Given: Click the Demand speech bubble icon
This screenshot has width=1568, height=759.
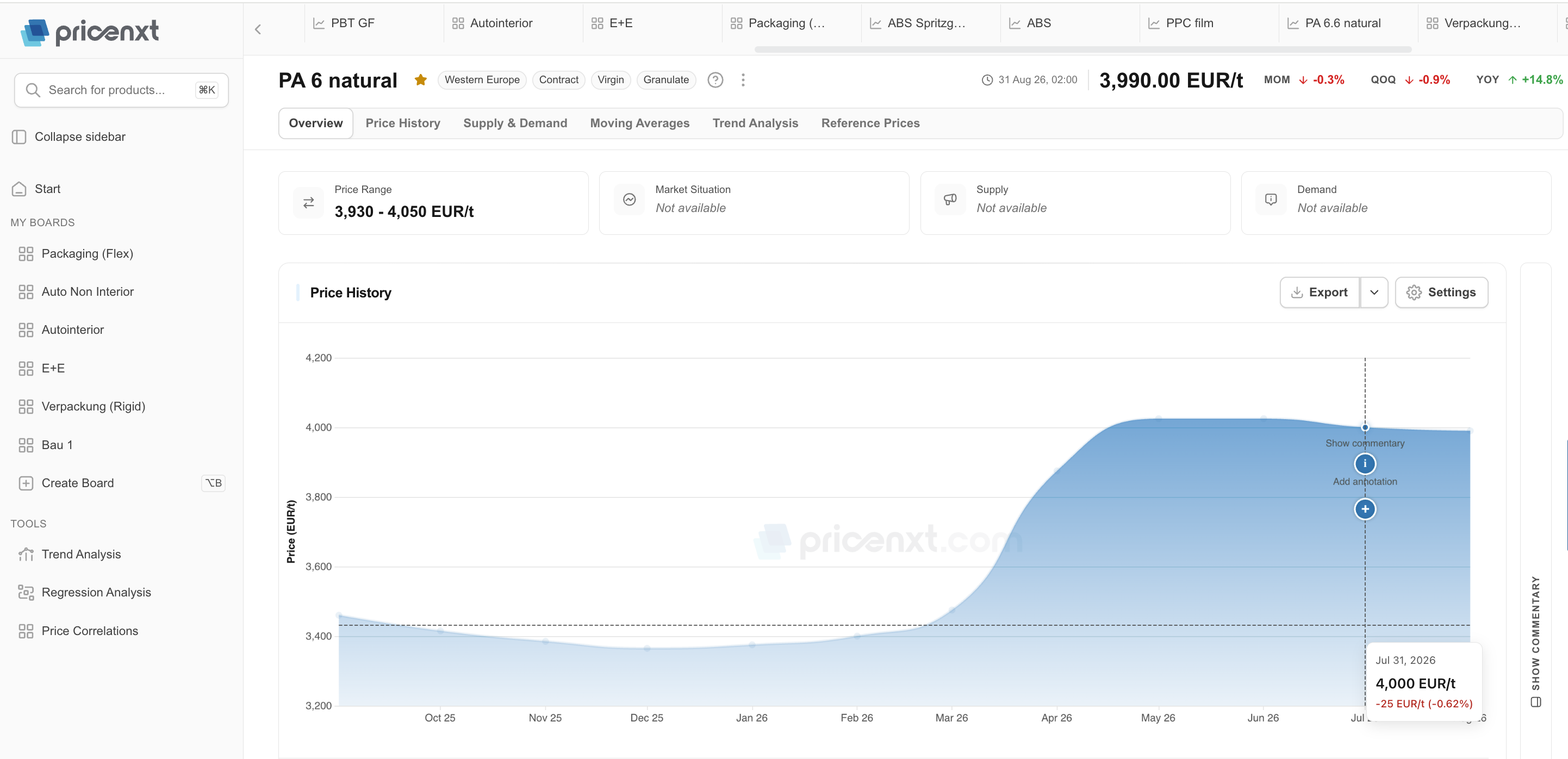Looking at the screenshot, I should coord(1271,200).
